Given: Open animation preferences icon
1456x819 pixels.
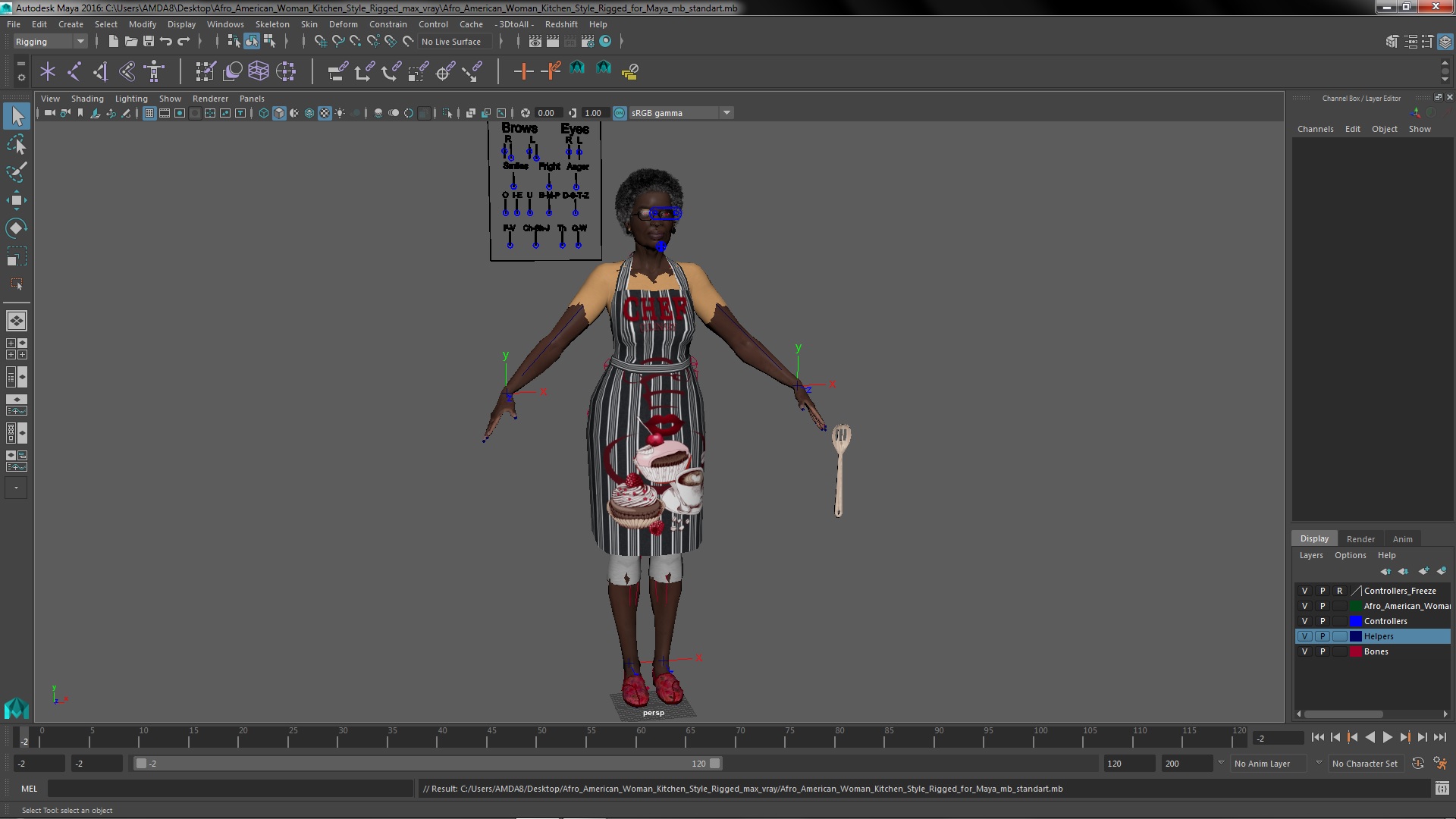Looking at the screenshot, I should tap(1440, 764).
